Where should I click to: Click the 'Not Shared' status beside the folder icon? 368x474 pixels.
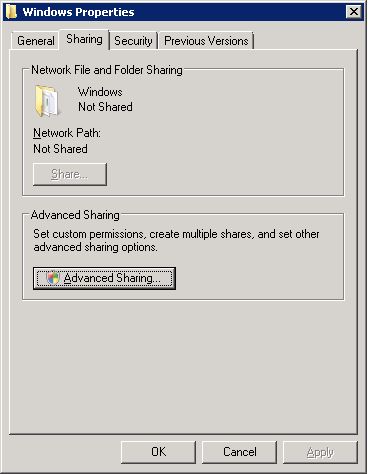pos(105,107)
